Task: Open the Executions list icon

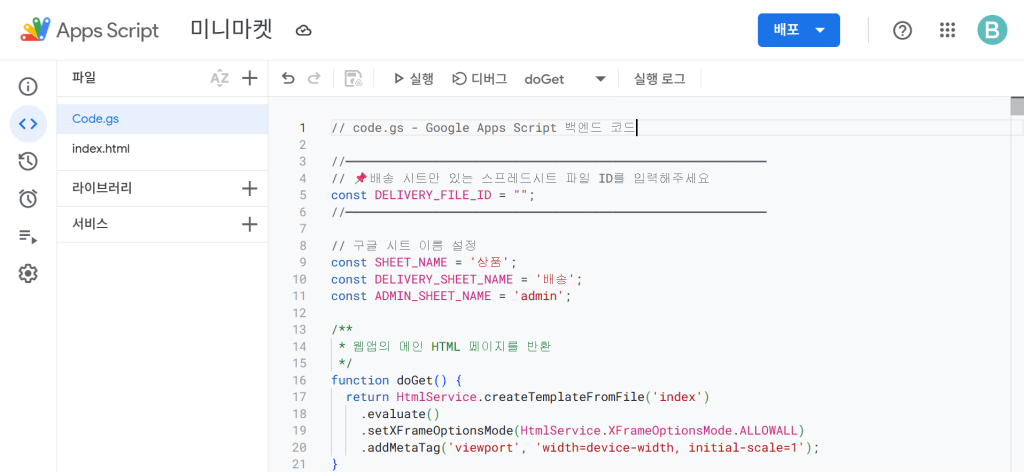Action: (x=28, y=236)
